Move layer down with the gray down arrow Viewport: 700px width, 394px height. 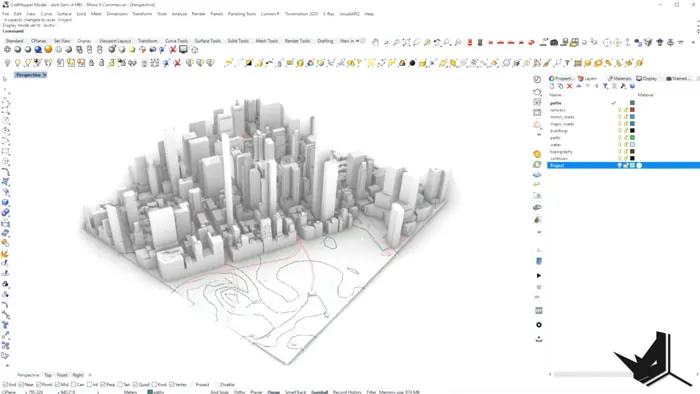(x=588, y=86)
